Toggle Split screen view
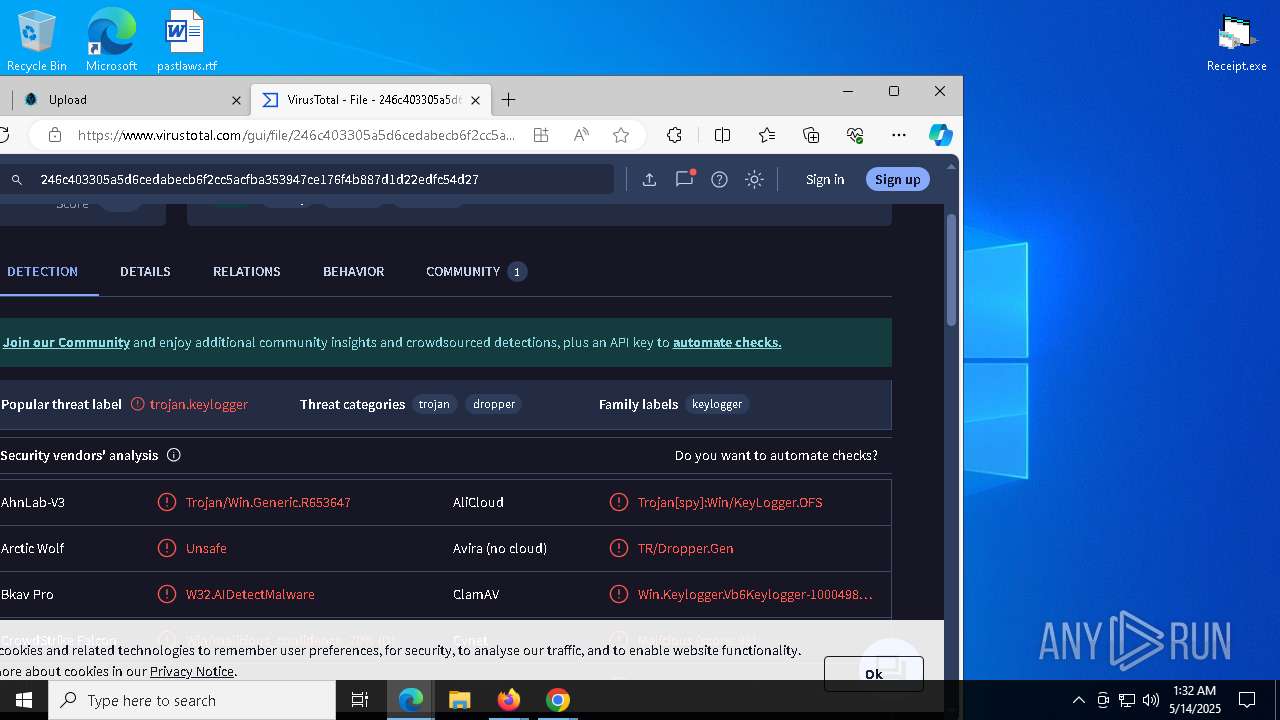Image resolution: width=1280 pixels, height=720 pixels. point(722,135)
